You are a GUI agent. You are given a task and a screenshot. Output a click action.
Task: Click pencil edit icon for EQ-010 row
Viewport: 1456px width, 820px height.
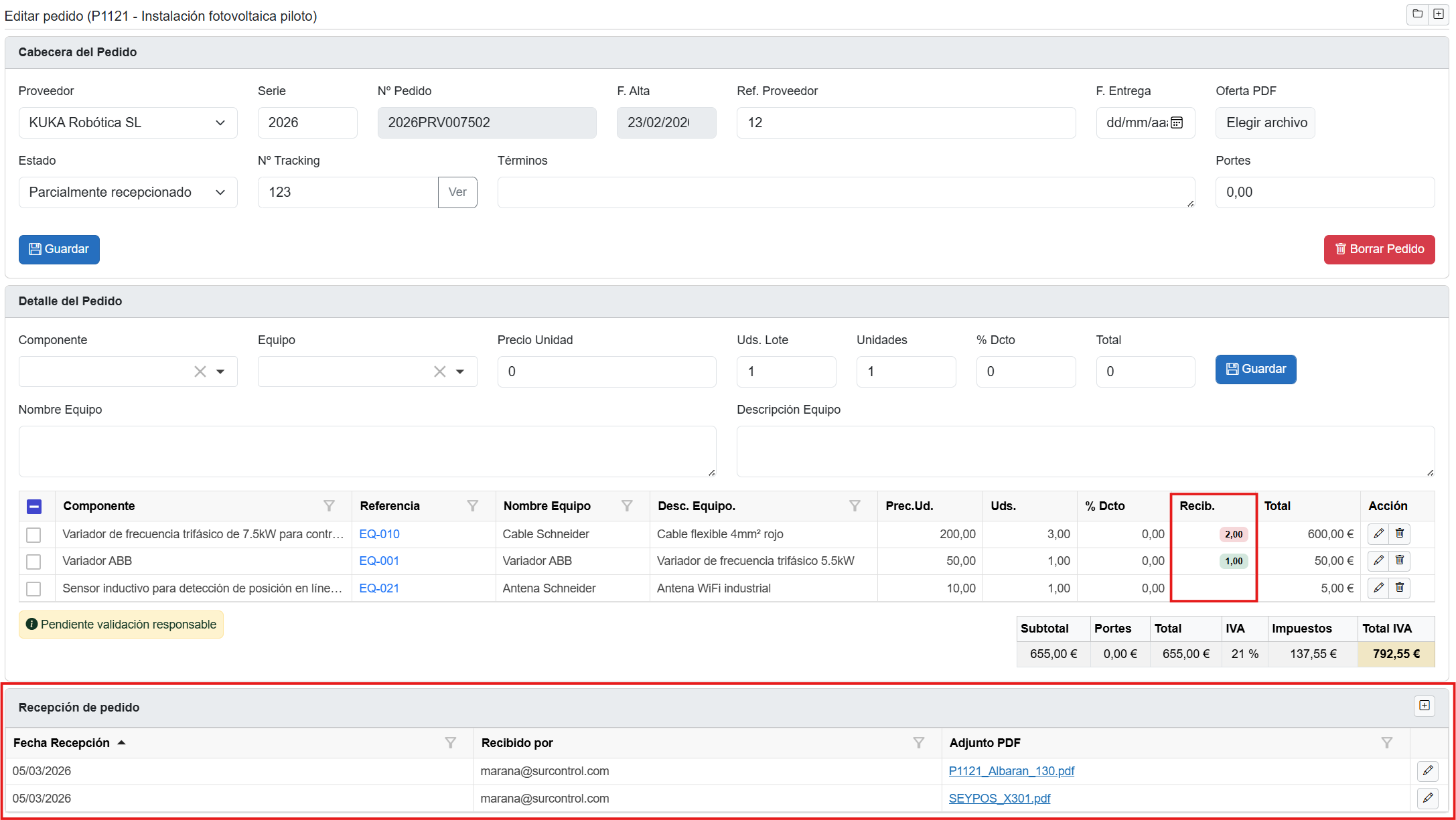[x=1378, y=534]
